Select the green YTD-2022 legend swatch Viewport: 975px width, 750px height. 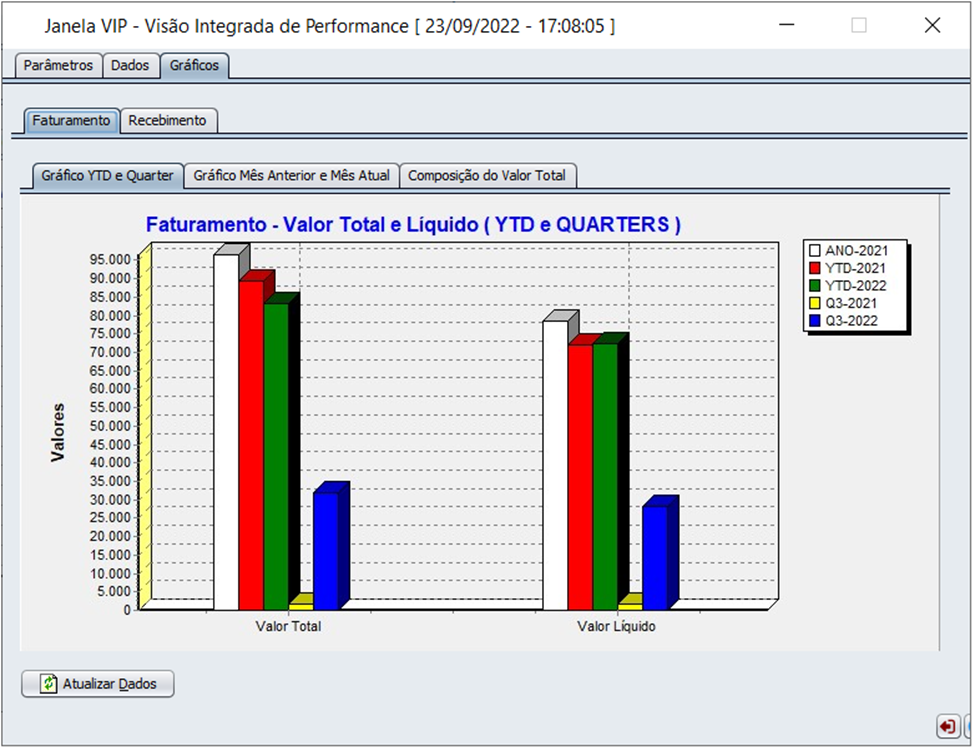[815, 286]
